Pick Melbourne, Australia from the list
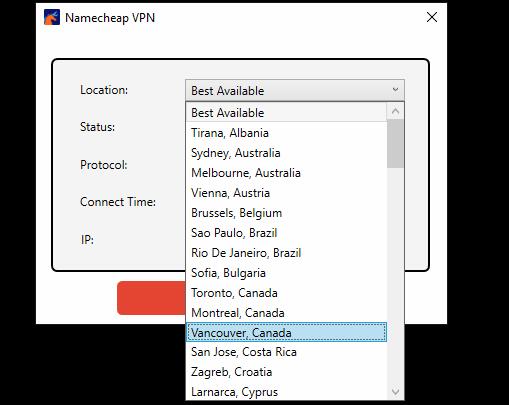This screenshot has height=405, width=509. click(x=286, y=173)
